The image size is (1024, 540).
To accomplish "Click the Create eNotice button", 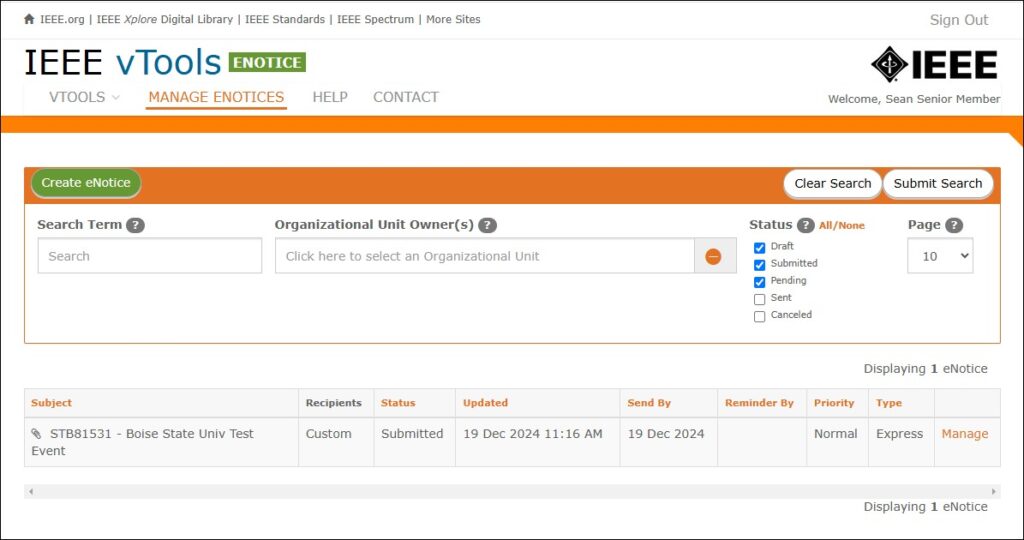I will point(86,183).
